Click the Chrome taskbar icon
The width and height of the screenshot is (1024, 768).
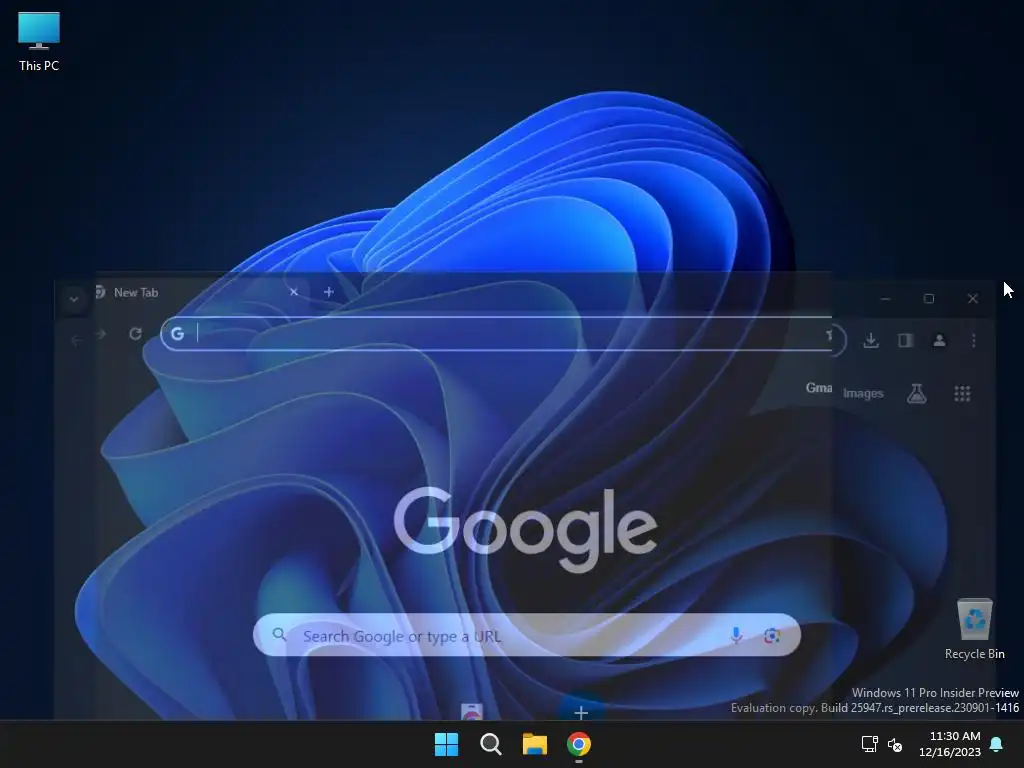click(x=579, y=744)
